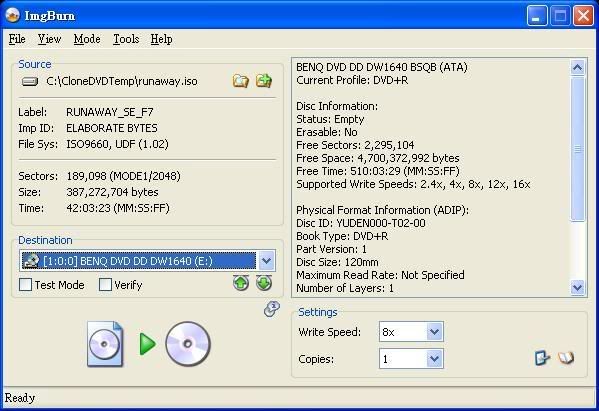Viewport: 599px width, 411px height.
Task: Click the green down-arrow tray button
Action: click(264, 283)
